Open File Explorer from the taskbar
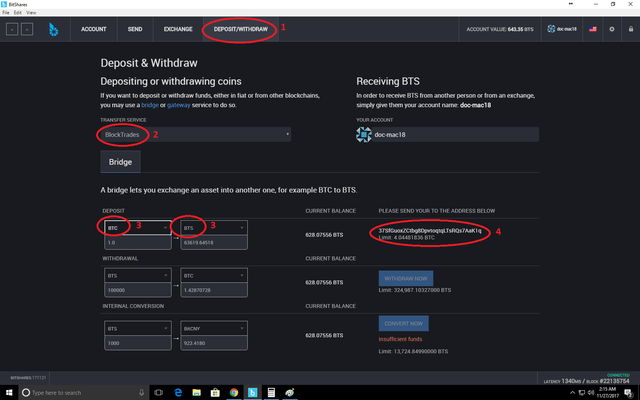The height and width of the screenshot is (400, 640). 197,393
